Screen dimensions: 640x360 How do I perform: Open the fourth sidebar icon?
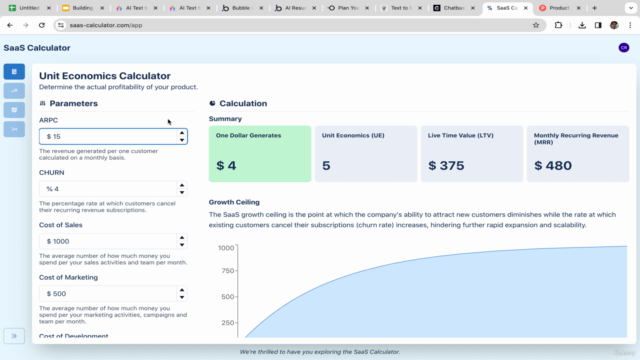14,129
